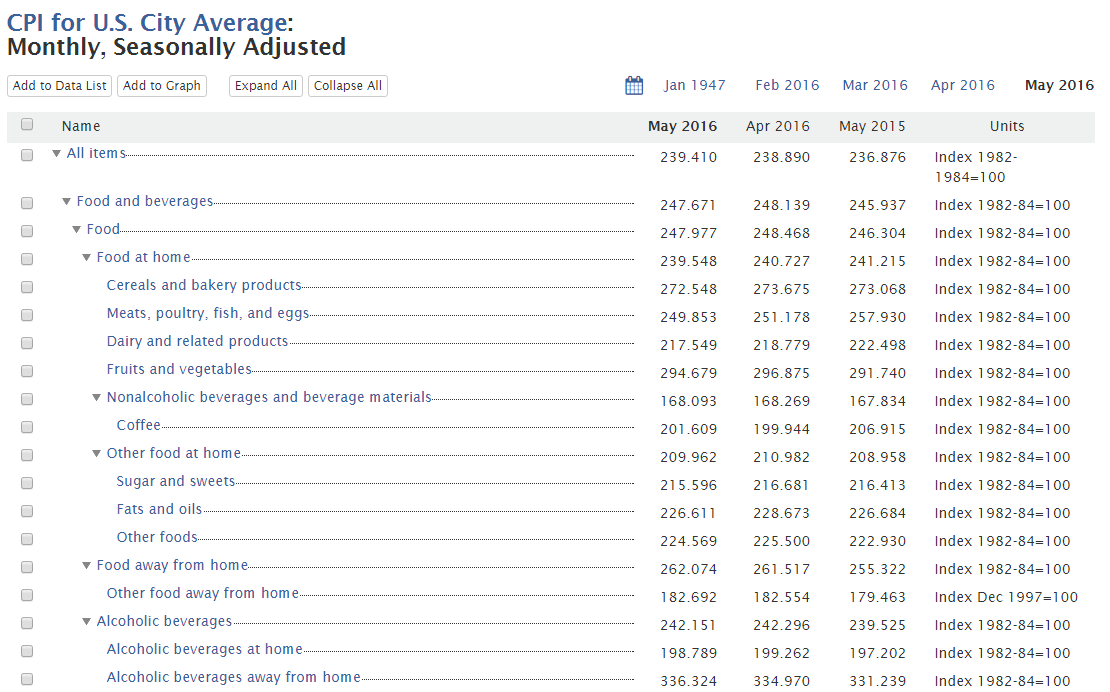
Task: Choose the Feb 2016 date option
Action: tap(787, 85)
